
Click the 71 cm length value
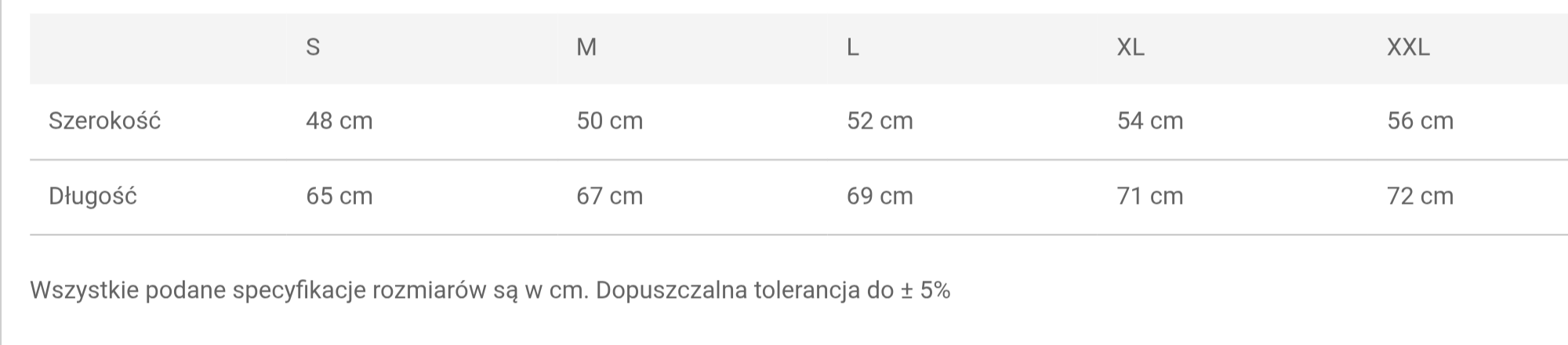tap(1150, 196)
